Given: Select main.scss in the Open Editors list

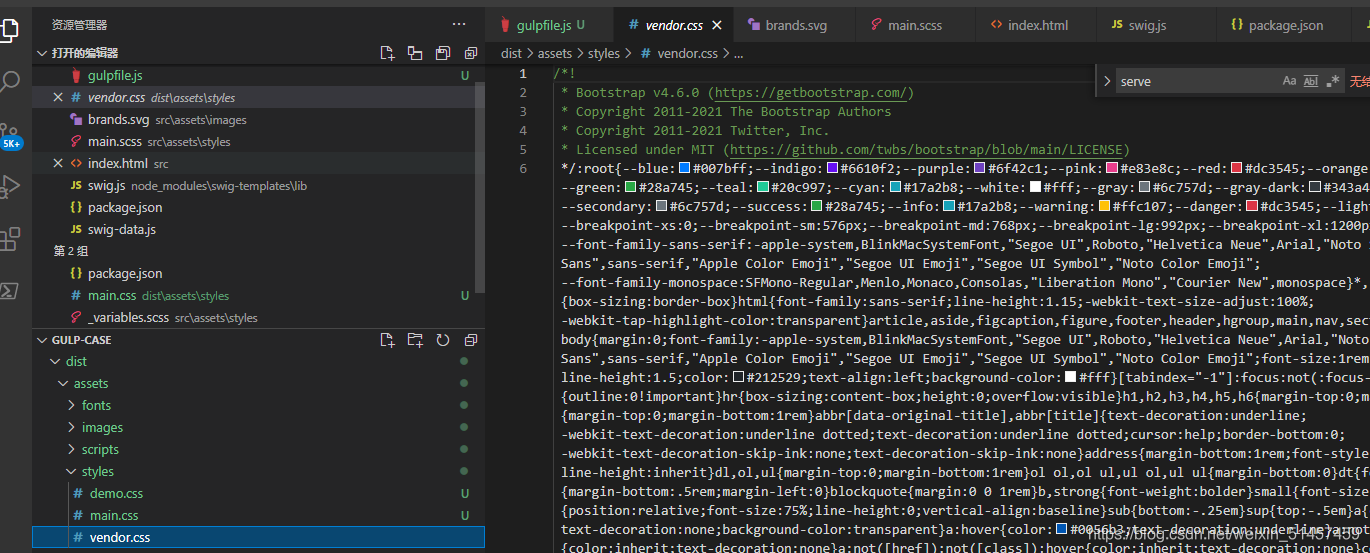Looking at the screenshot, I should coord(115,141).
